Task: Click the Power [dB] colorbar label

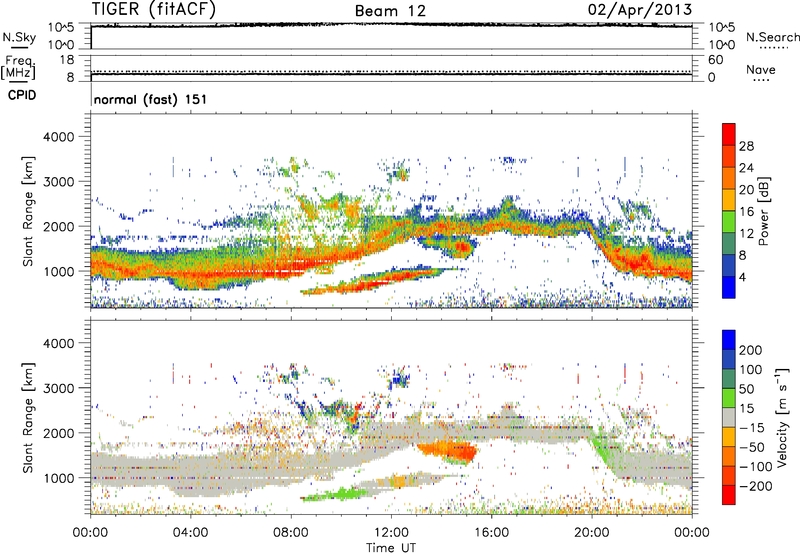Action: tap(764, 211)
